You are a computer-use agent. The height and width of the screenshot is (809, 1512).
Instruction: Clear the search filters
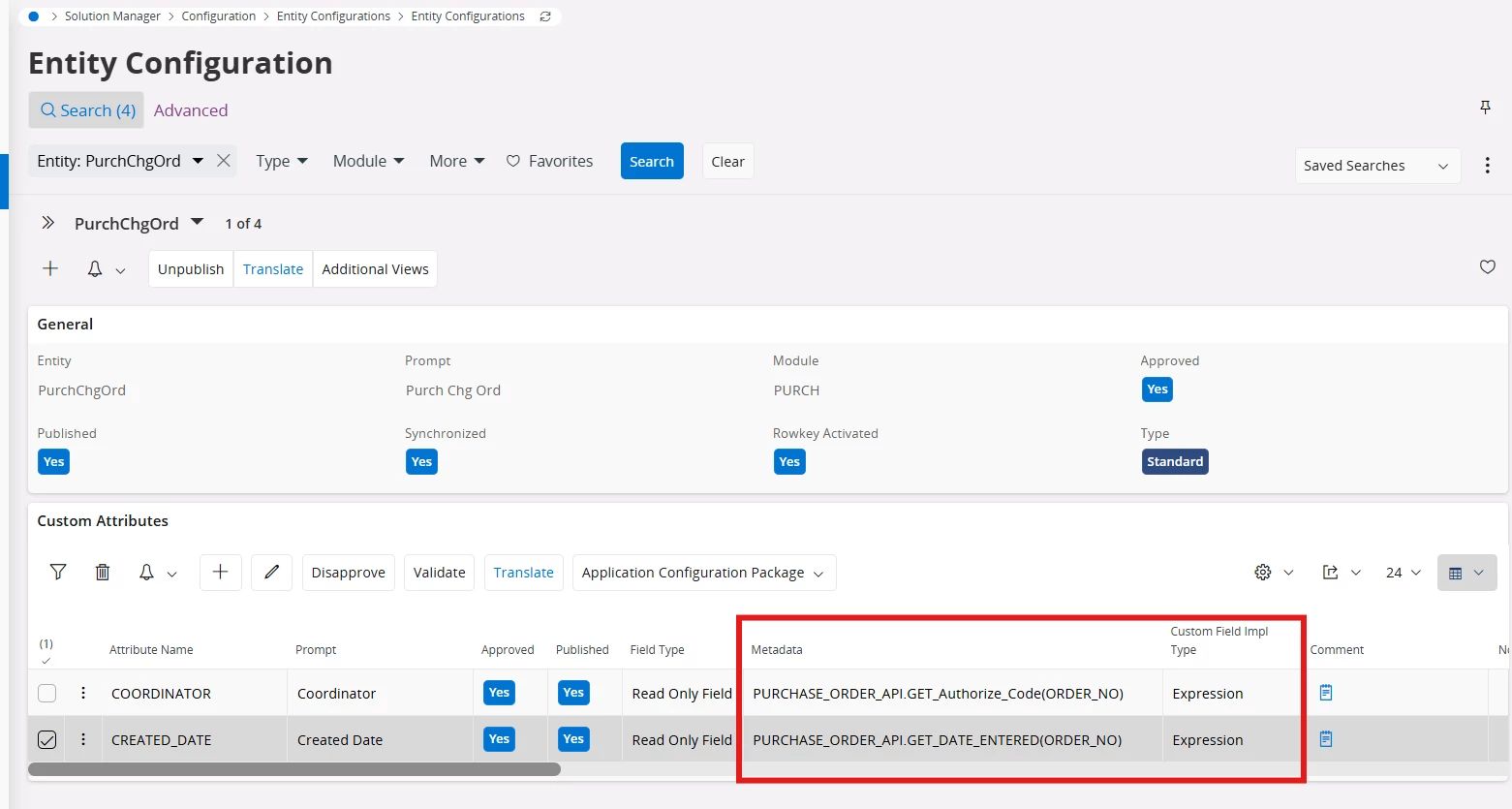pos(727,161)
